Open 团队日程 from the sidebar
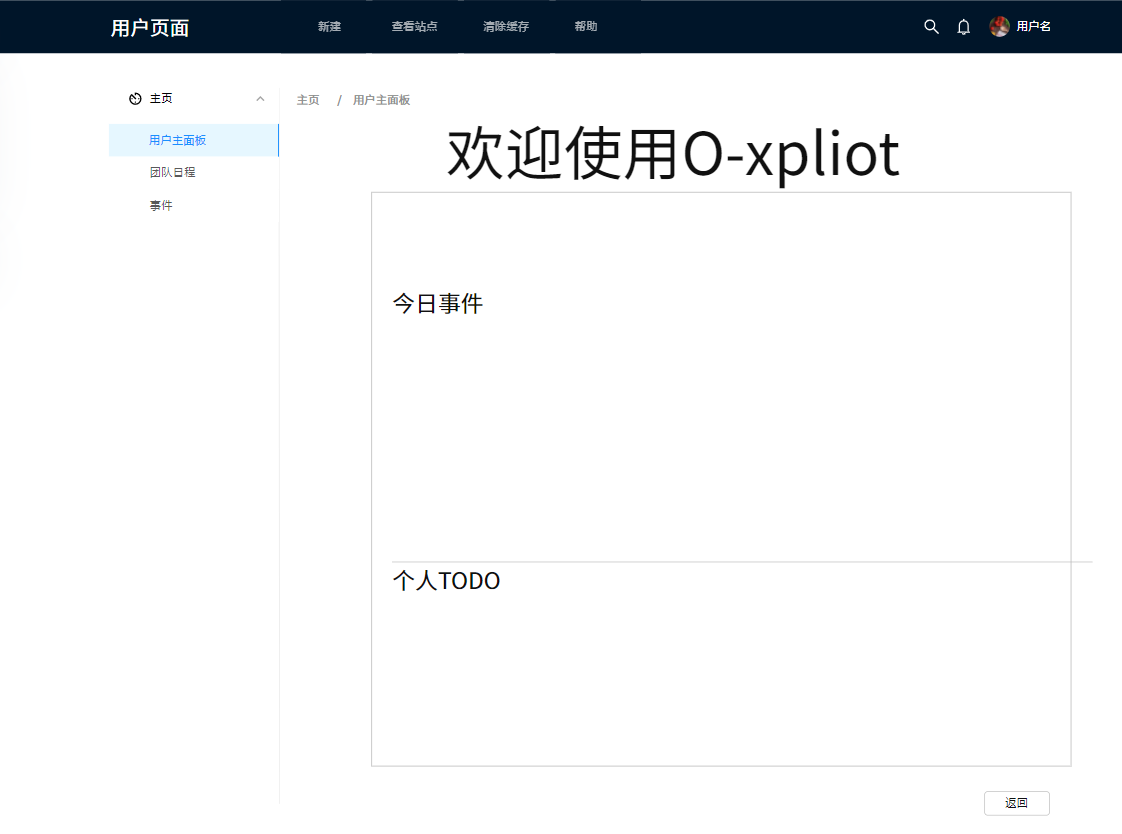The height and width of the screenshot is (834, 1122). 171,172
